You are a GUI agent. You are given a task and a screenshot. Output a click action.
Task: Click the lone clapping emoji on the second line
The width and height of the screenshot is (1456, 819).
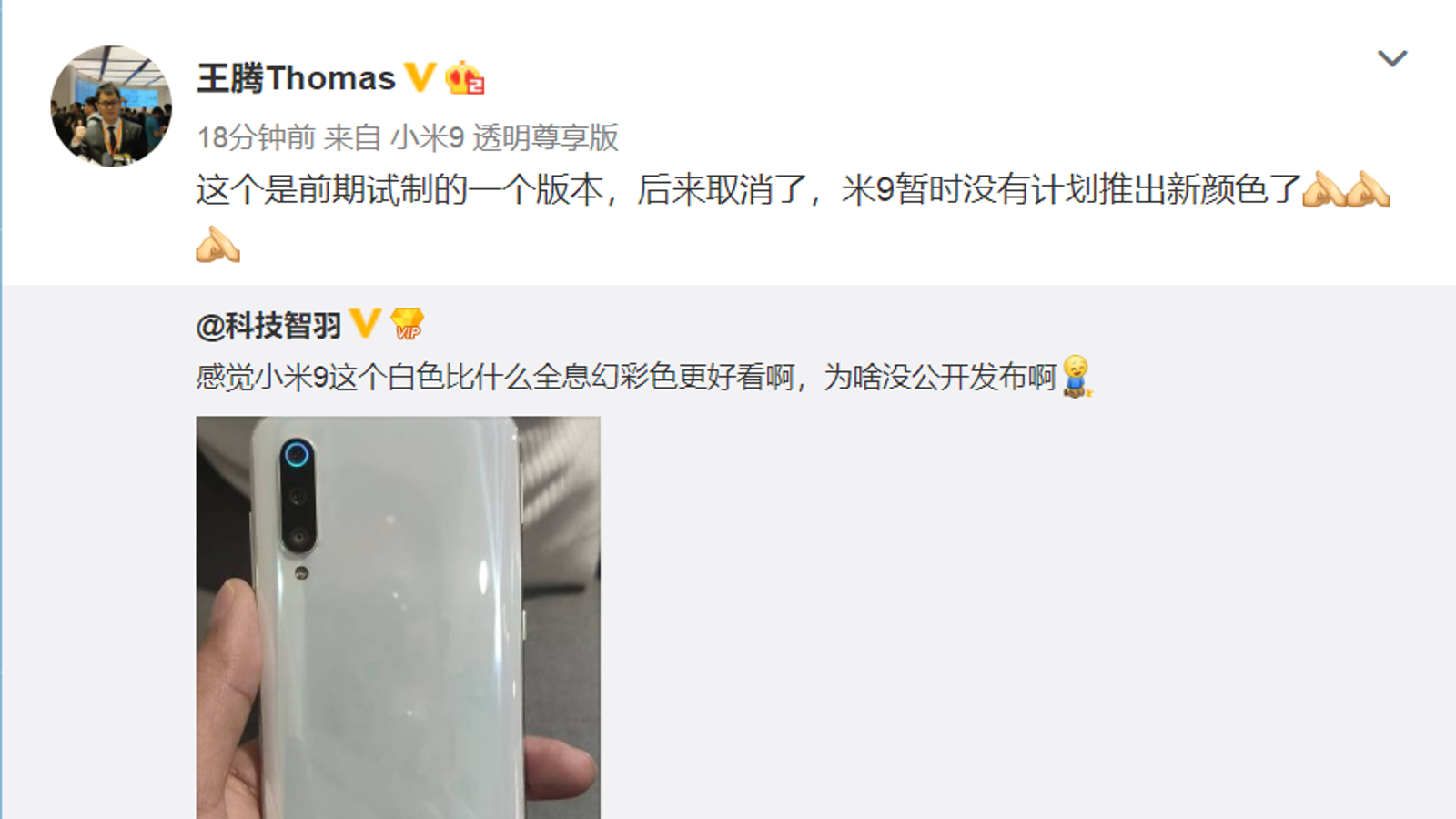pos(218,244)
